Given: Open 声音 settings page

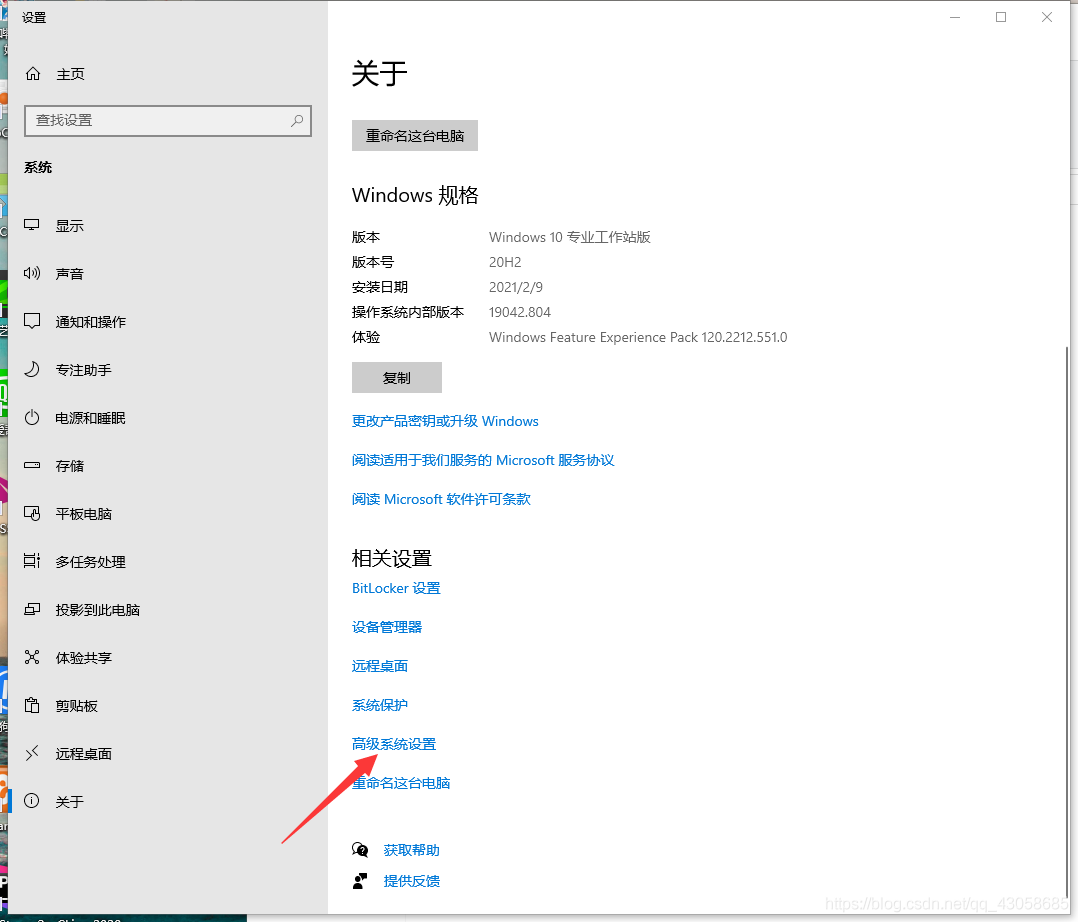Looking at the screenshot, I should point(69,274).
